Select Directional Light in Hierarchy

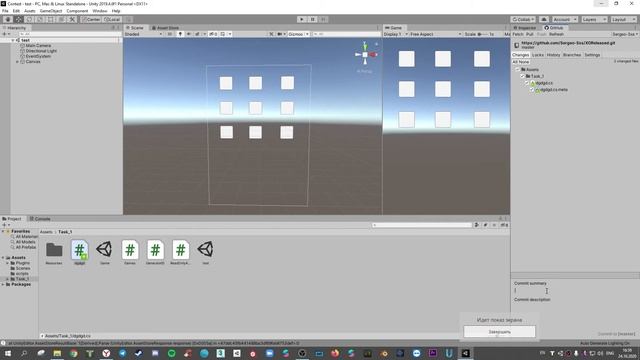[x=41, y=51]
